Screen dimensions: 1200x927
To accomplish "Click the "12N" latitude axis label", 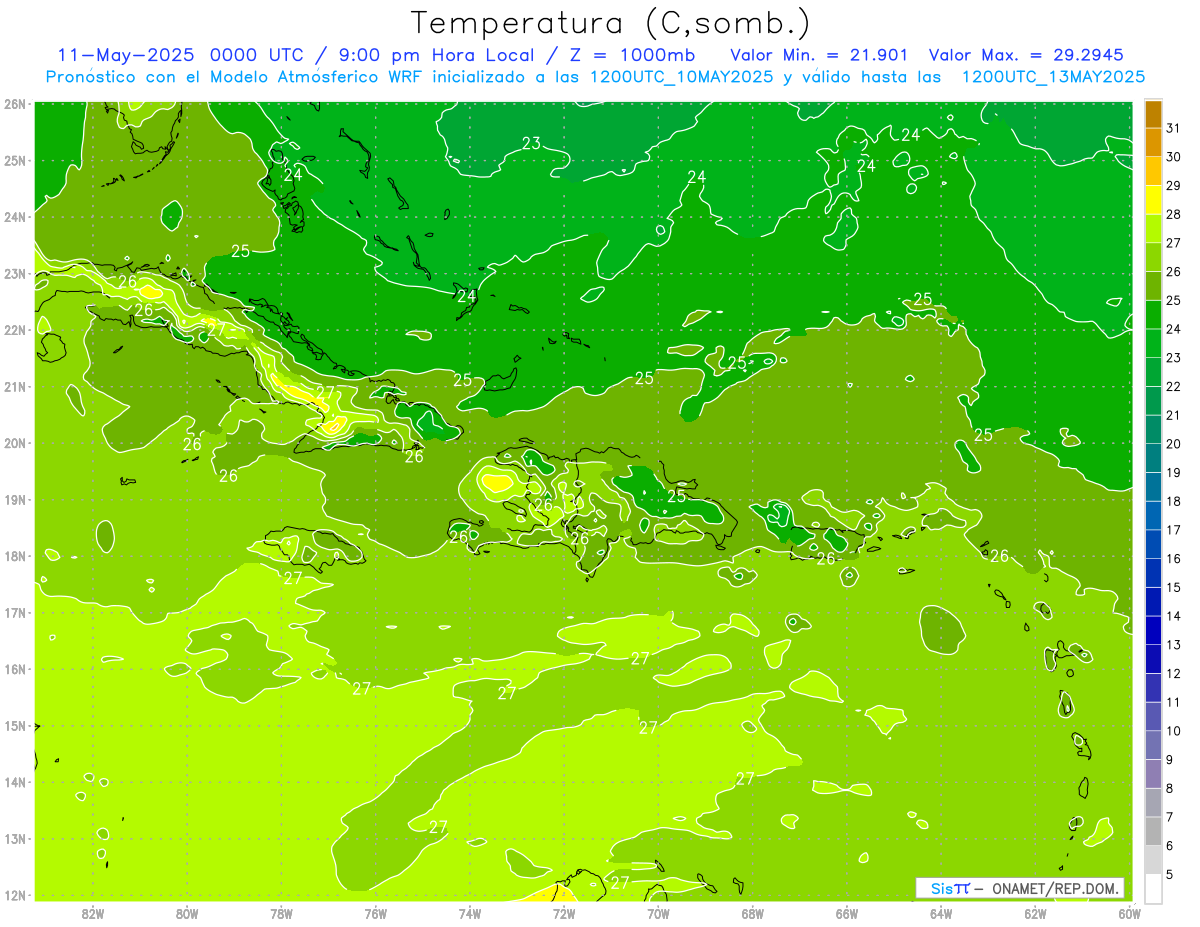I will (15, 895).
